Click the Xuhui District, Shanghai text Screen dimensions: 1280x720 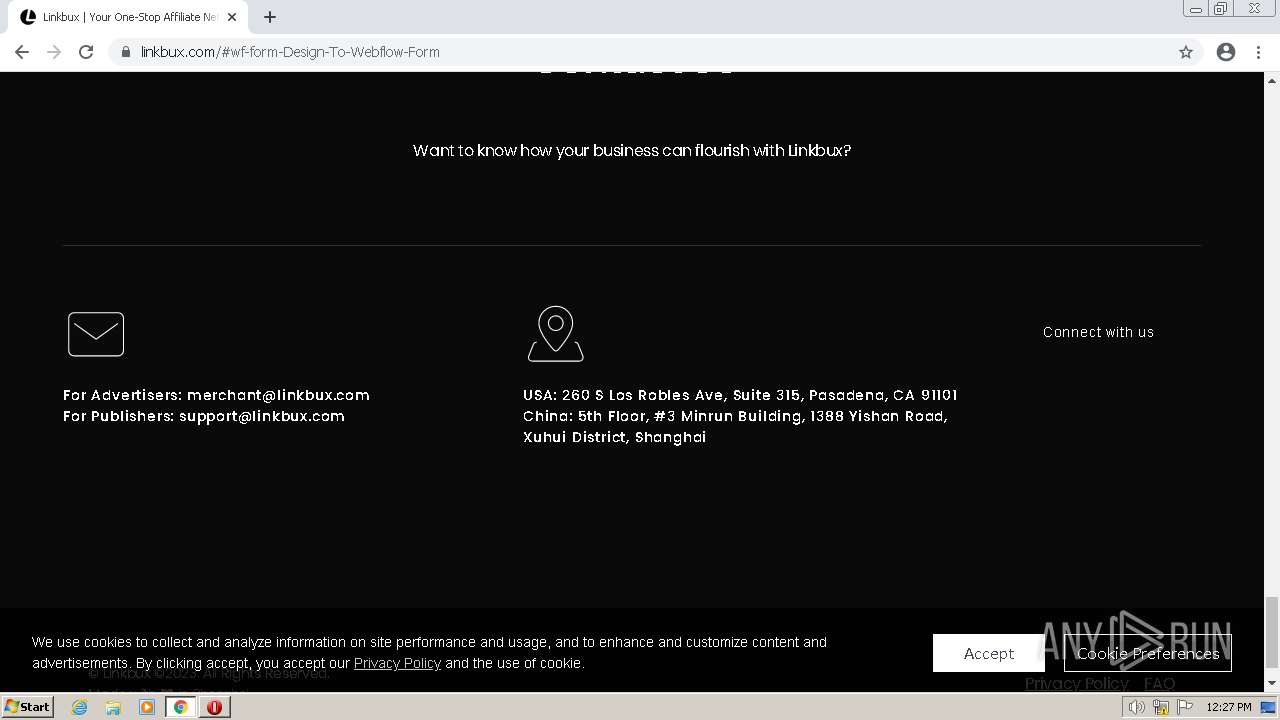[x=614, y=437]
